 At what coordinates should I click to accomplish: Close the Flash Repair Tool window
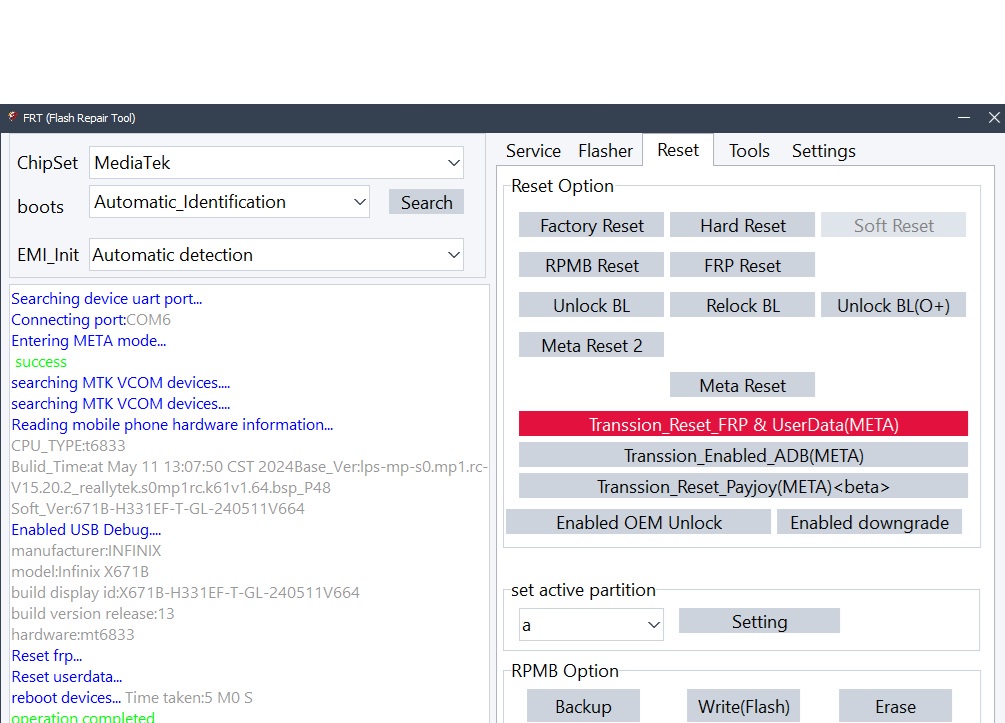(x=993, y=117)
